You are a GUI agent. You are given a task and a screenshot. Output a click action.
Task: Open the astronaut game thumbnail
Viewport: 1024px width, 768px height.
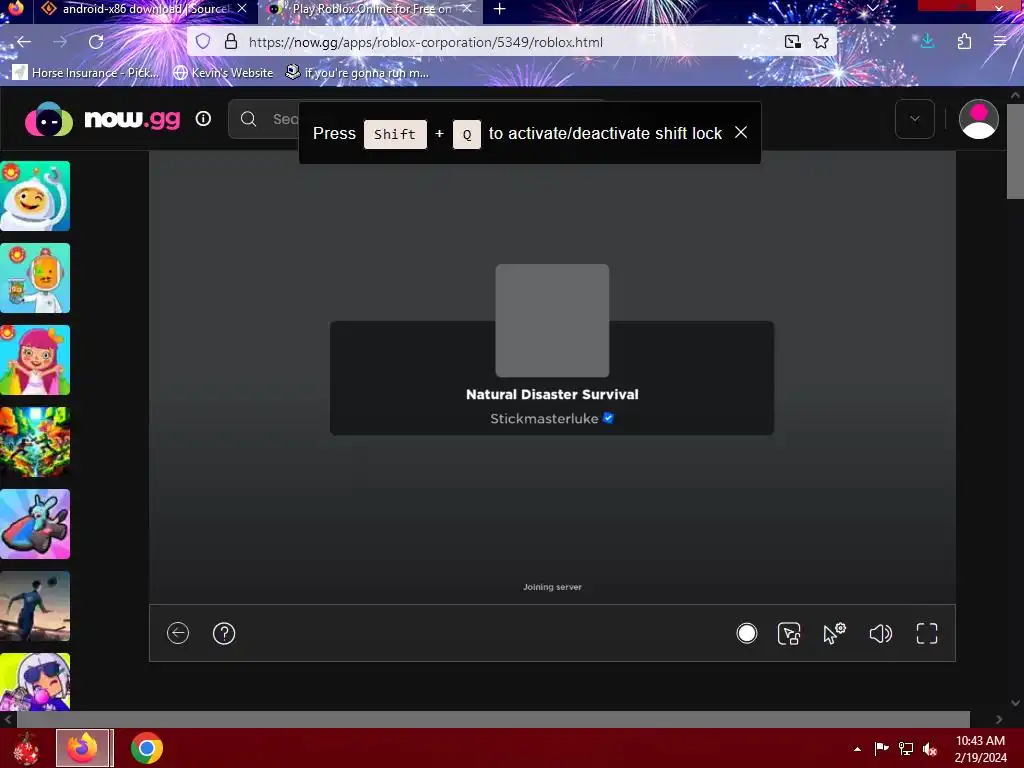pyautogui.click(x=35, y=196)
